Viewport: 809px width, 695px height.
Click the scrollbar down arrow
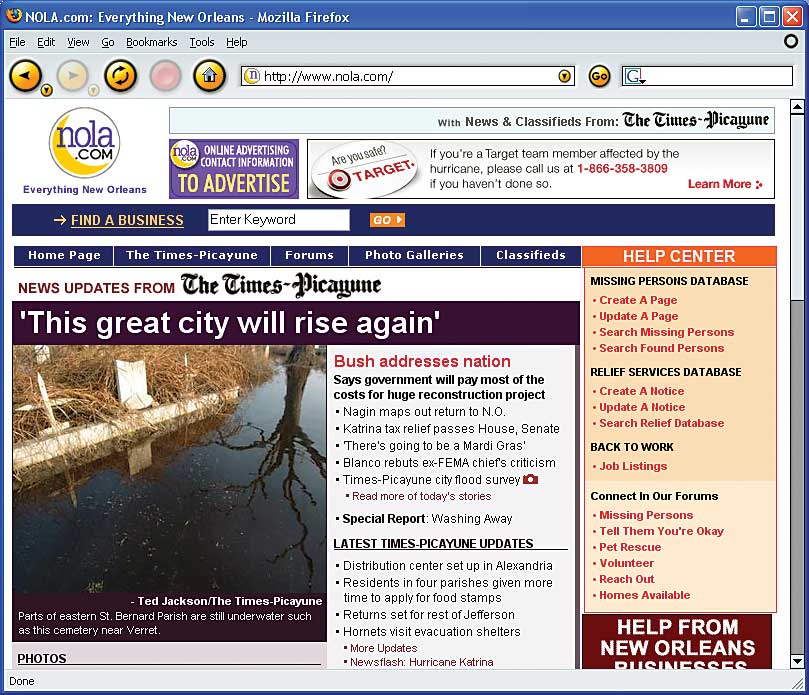coord(797,661)
